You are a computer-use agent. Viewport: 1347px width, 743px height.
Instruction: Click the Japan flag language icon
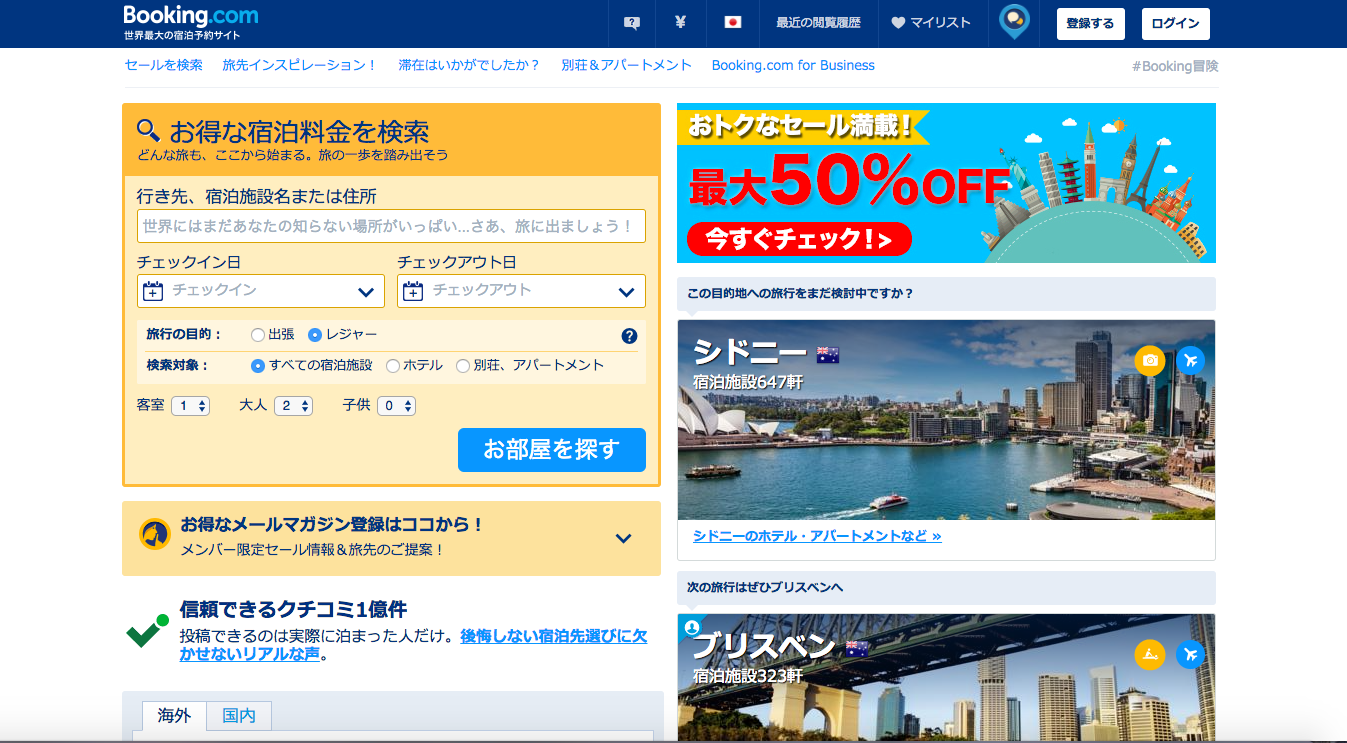(x=732, y=23)
